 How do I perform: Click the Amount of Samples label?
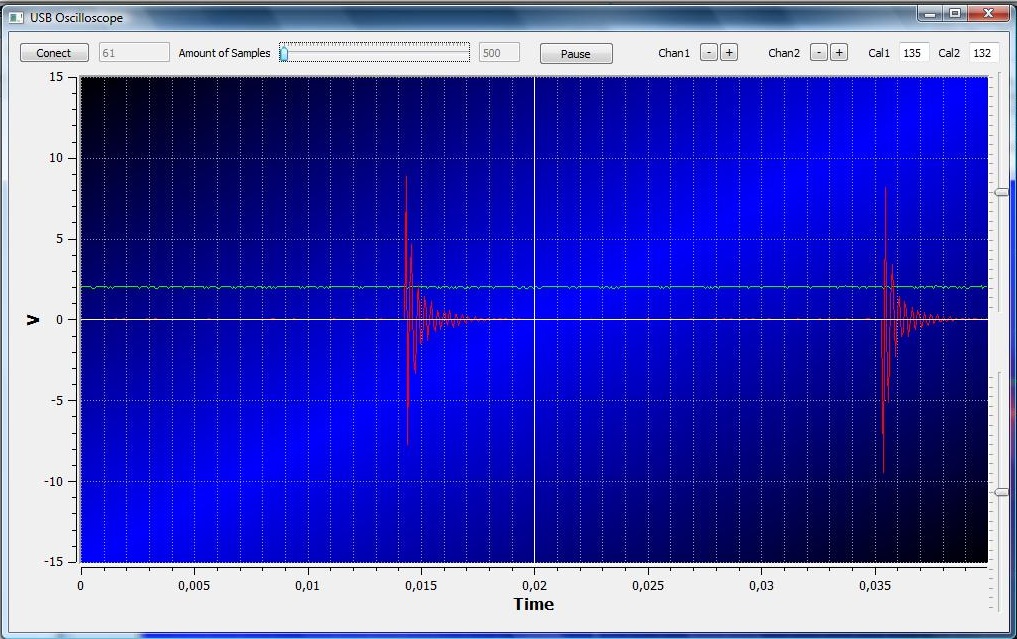pyautogui.click(x=224, y=53)
